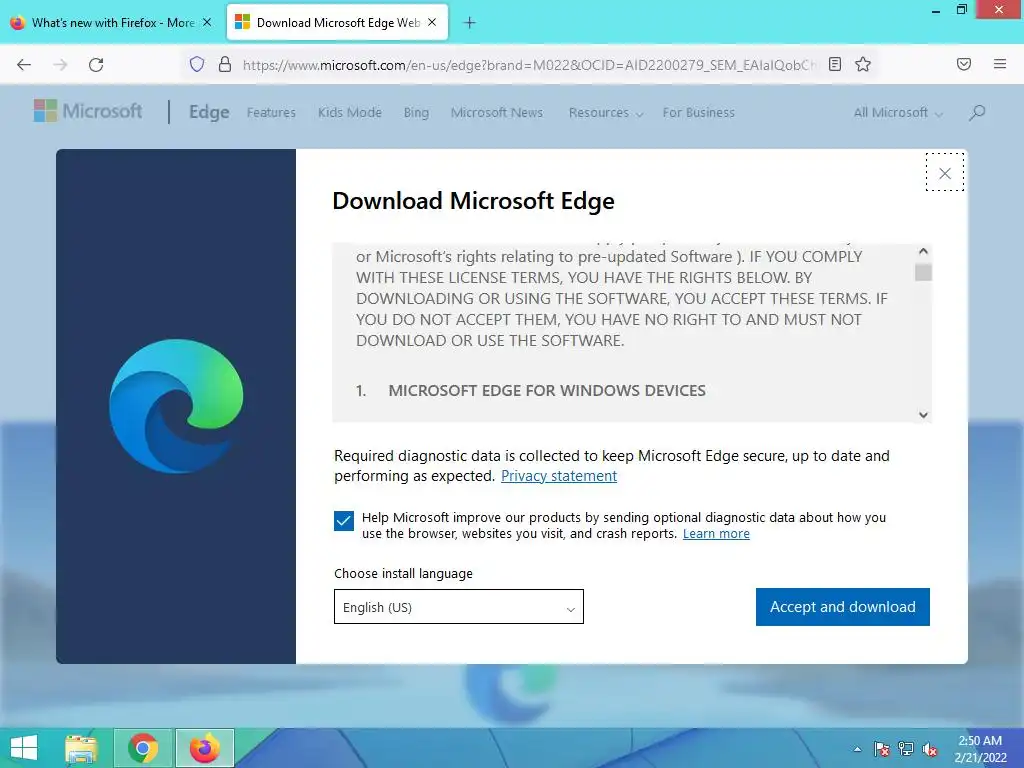The height and width of the screenshot is (768, 1024).
Task: Close the Download Microsoft Edge tab
Action: 432,22
